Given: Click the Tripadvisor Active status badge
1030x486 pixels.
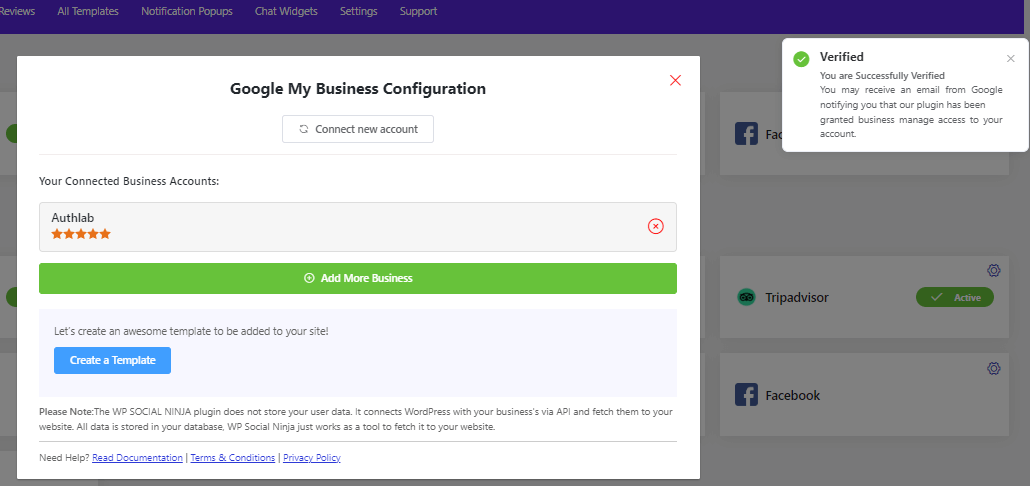Looking at the screenshot, I should click(x=954, y=297).
